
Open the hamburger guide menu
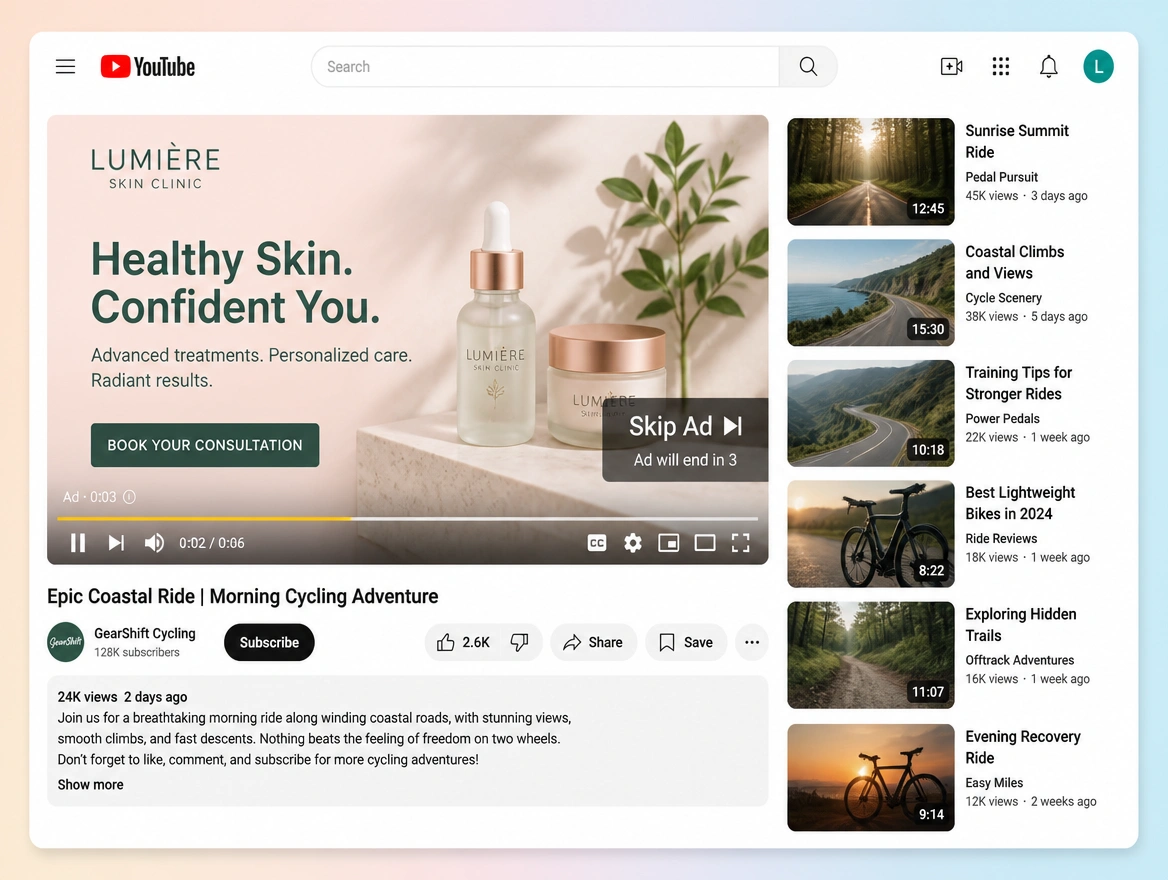point(66,66)
